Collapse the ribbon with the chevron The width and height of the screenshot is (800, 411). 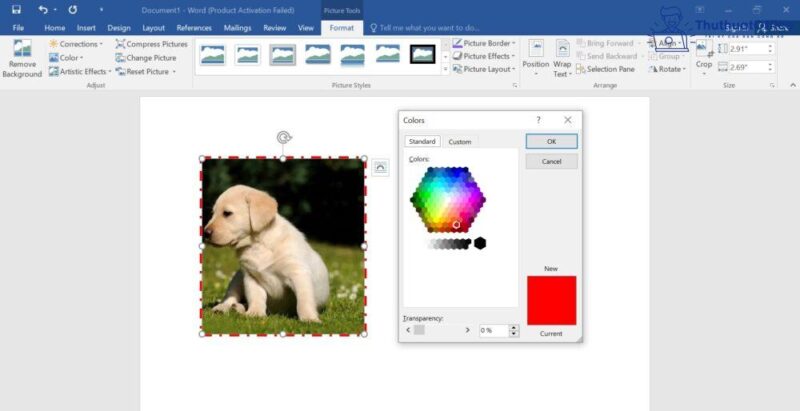(793, 85)
